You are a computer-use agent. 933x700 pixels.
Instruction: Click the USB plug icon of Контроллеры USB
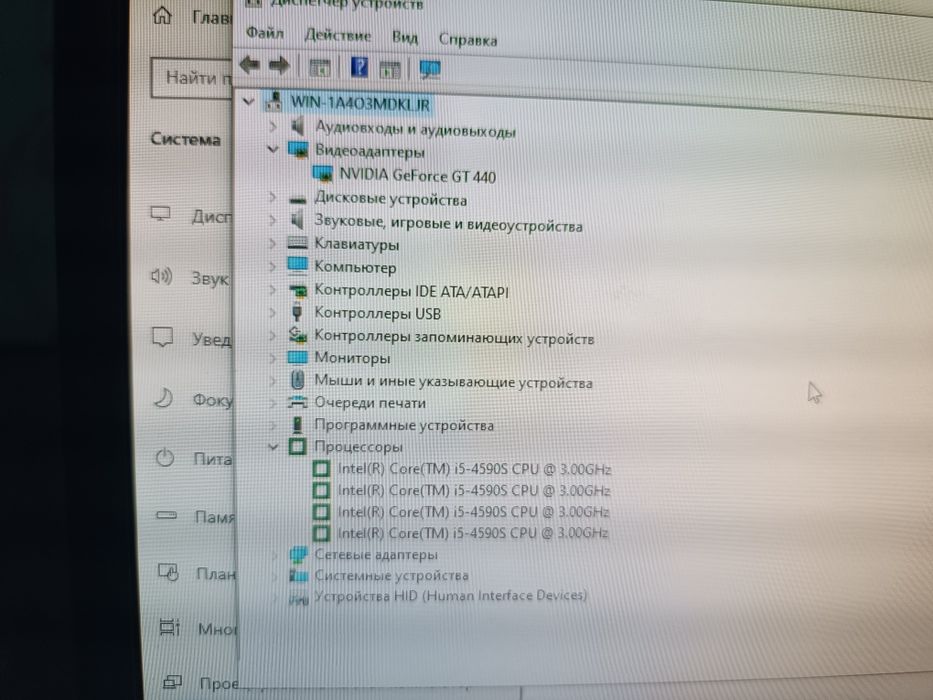click(298, 312)
